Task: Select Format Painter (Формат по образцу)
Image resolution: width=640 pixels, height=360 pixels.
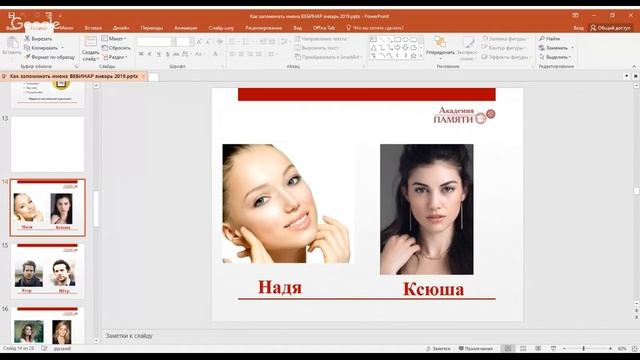Action: pyautogui.click(x=50, y=57)
